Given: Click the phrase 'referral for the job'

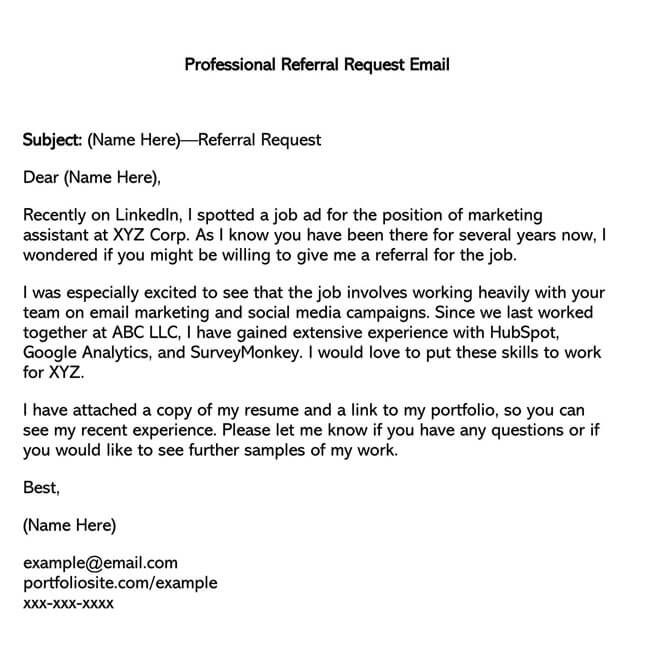Looking at the screenshot, I should (x=446, y=255).
